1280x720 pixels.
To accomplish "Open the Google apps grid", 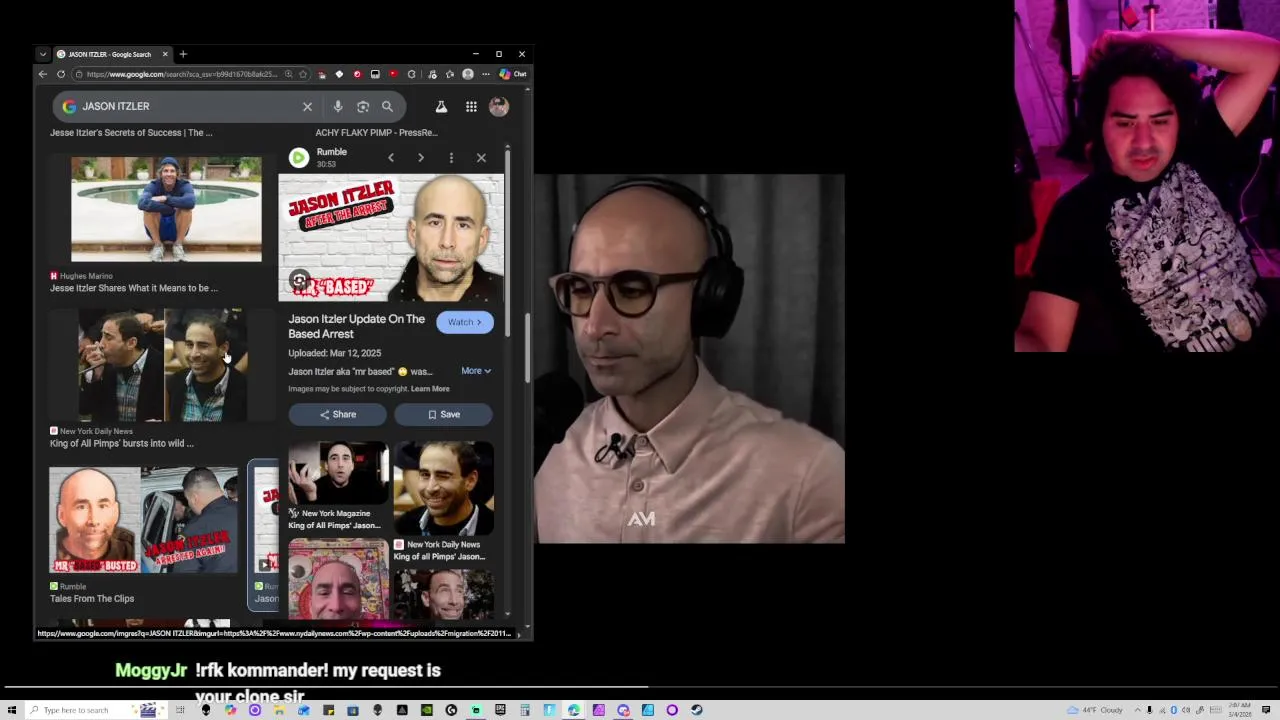I will click(x=471, y=106).
